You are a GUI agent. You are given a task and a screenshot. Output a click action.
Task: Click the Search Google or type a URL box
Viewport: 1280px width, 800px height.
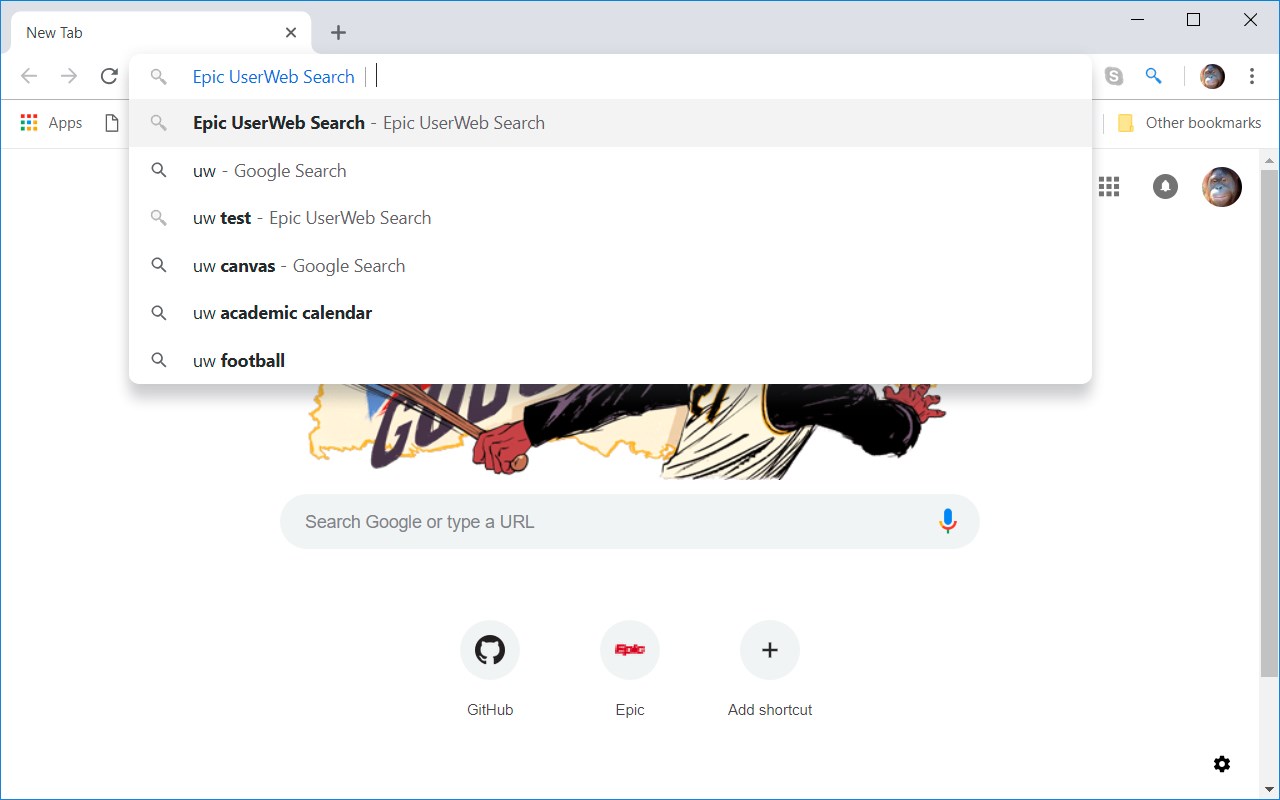[x=630, y=522]
